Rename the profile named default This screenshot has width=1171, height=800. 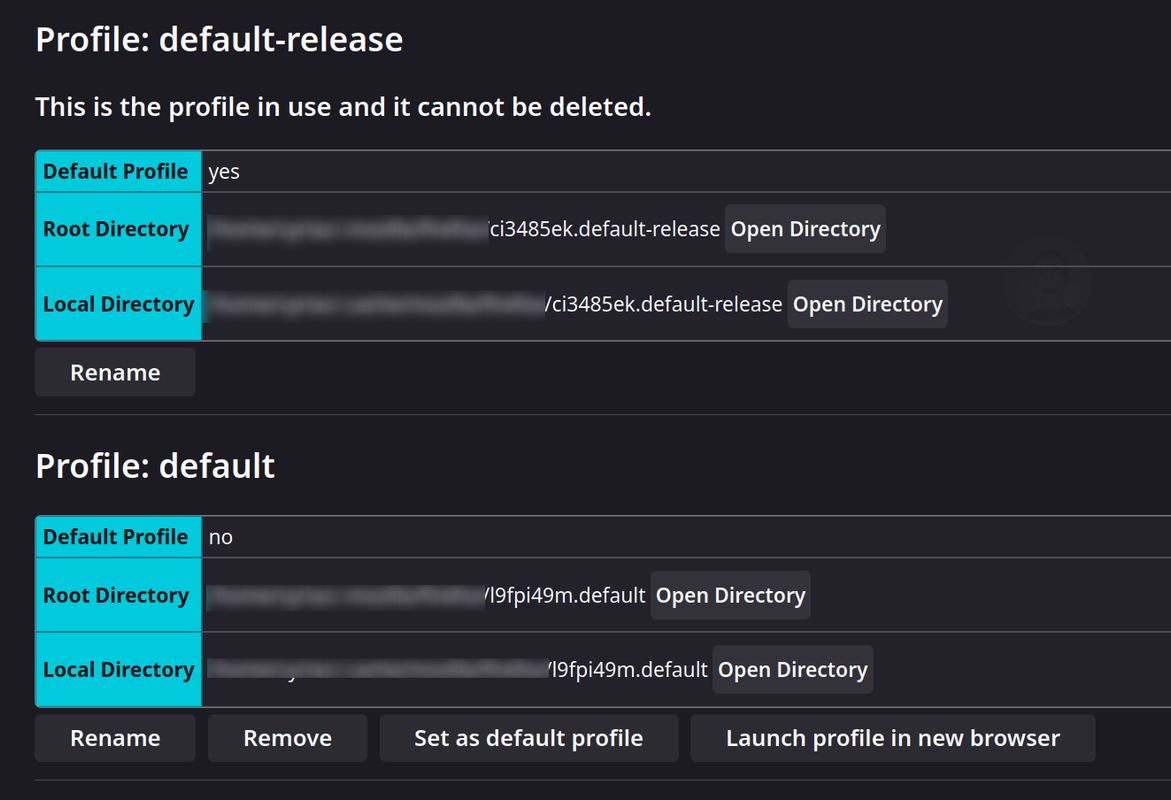(x=115, y=738)
